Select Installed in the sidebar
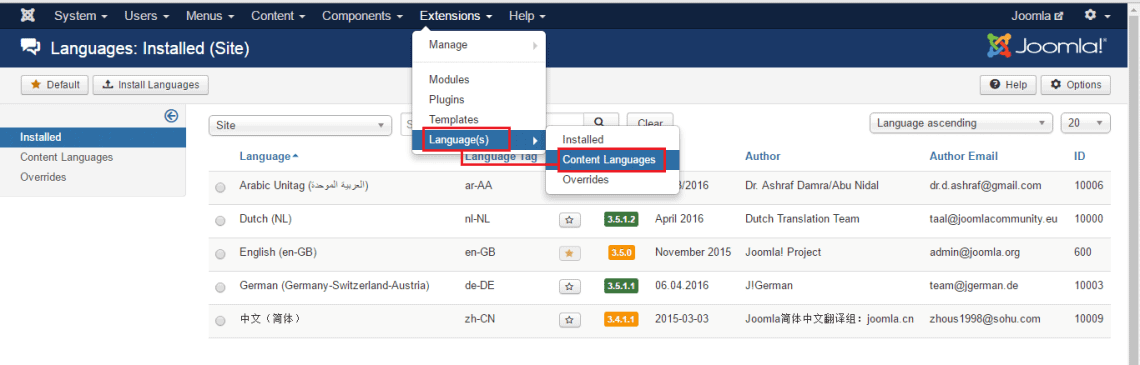 pyautogui.click(x=93, y=137)
